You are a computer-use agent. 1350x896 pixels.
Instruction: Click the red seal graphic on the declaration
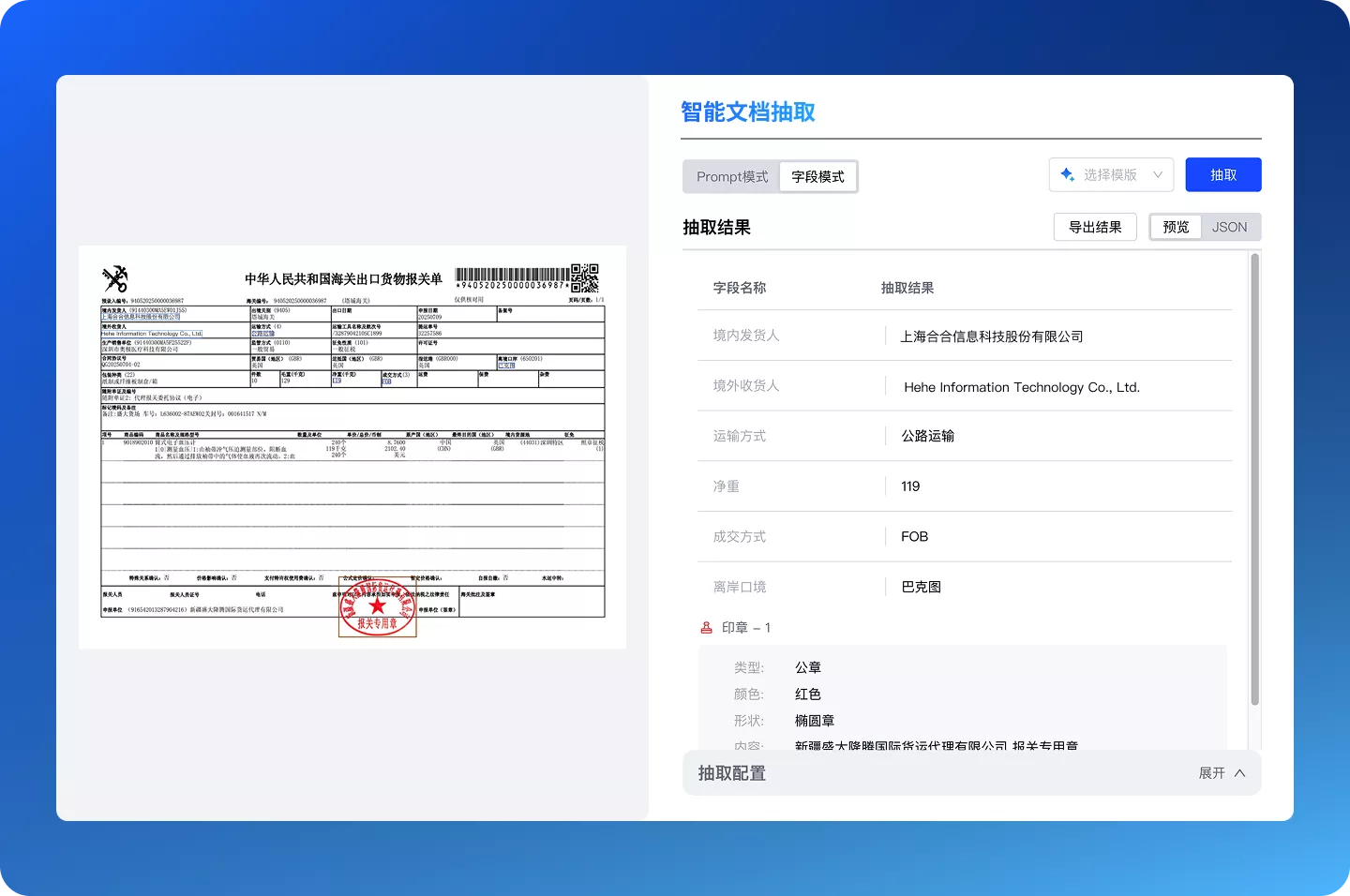point(378,608)
